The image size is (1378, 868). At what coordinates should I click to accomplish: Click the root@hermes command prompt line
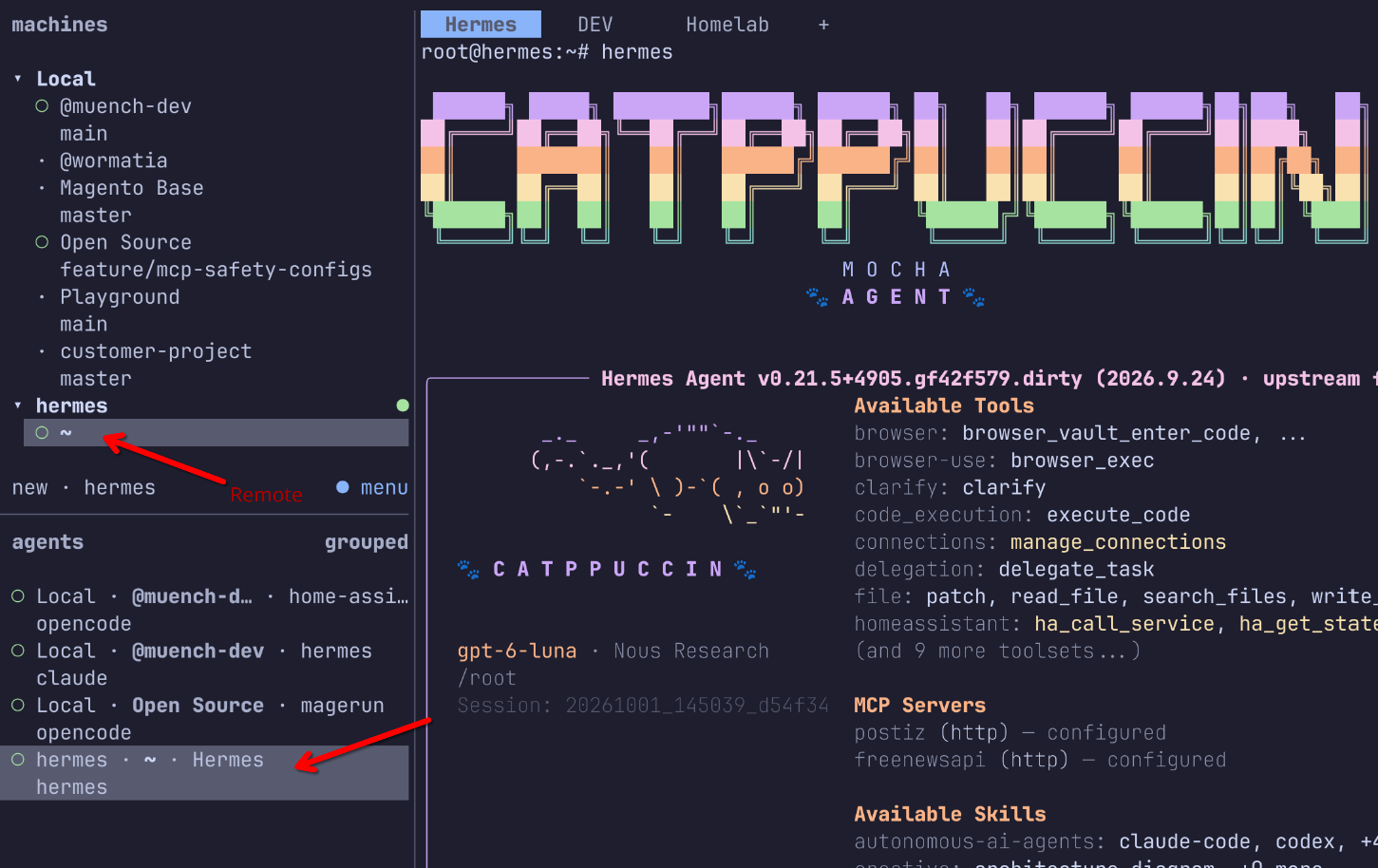point(547,52)
